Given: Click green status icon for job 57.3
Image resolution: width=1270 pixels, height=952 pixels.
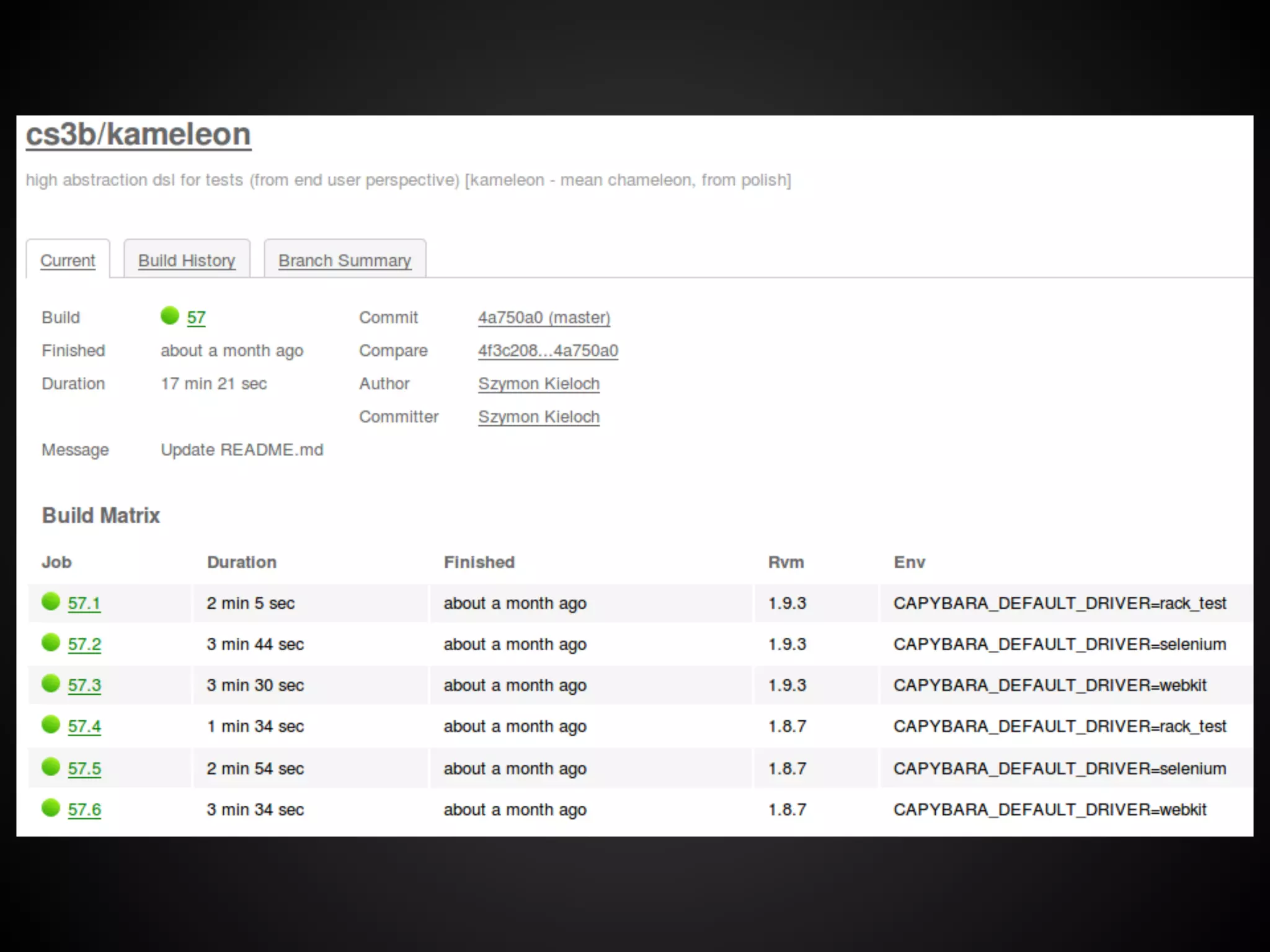Looking at the screenshot, I should click(51, 683).
